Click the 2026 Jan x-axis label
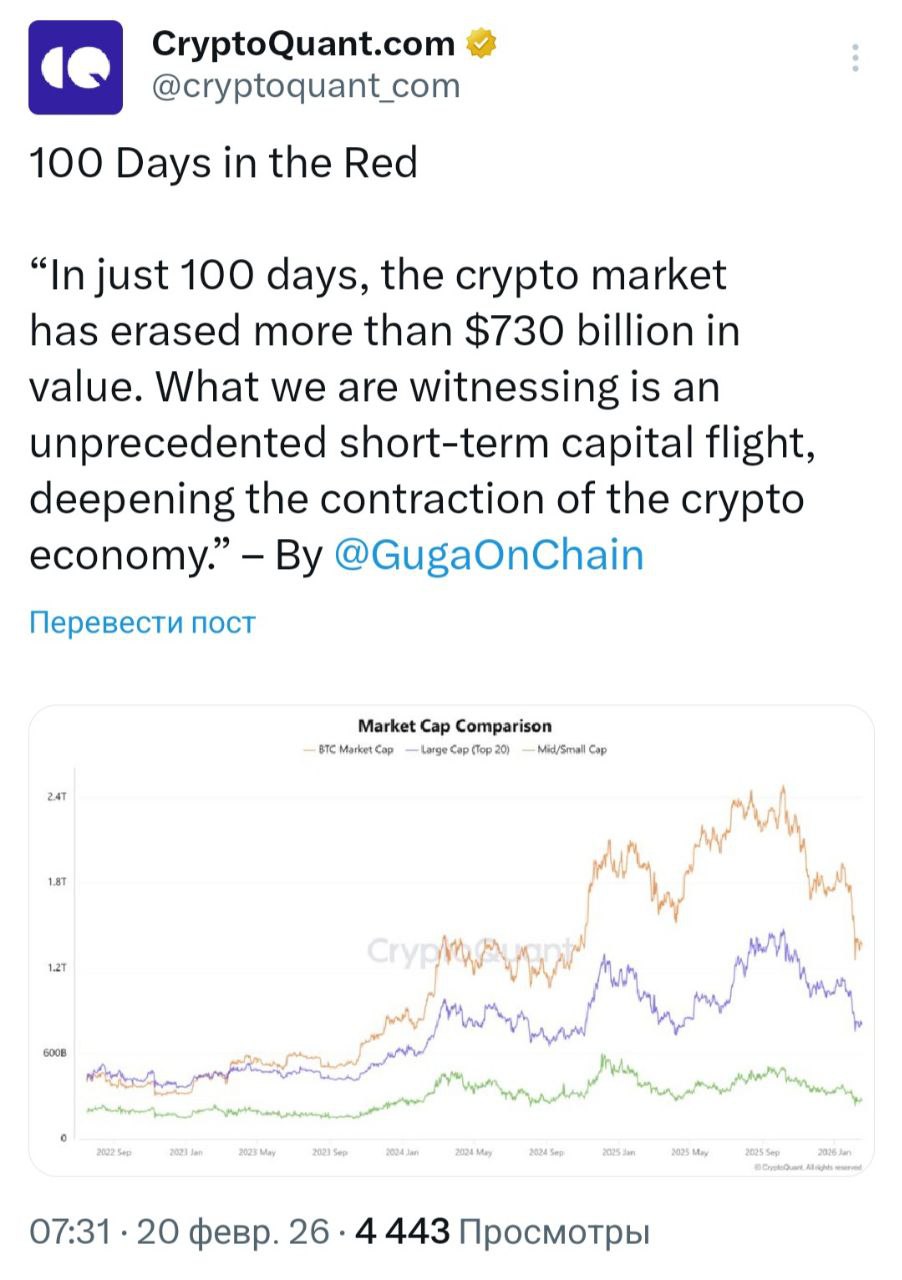902x1280 pixels. pos(832,1152)
